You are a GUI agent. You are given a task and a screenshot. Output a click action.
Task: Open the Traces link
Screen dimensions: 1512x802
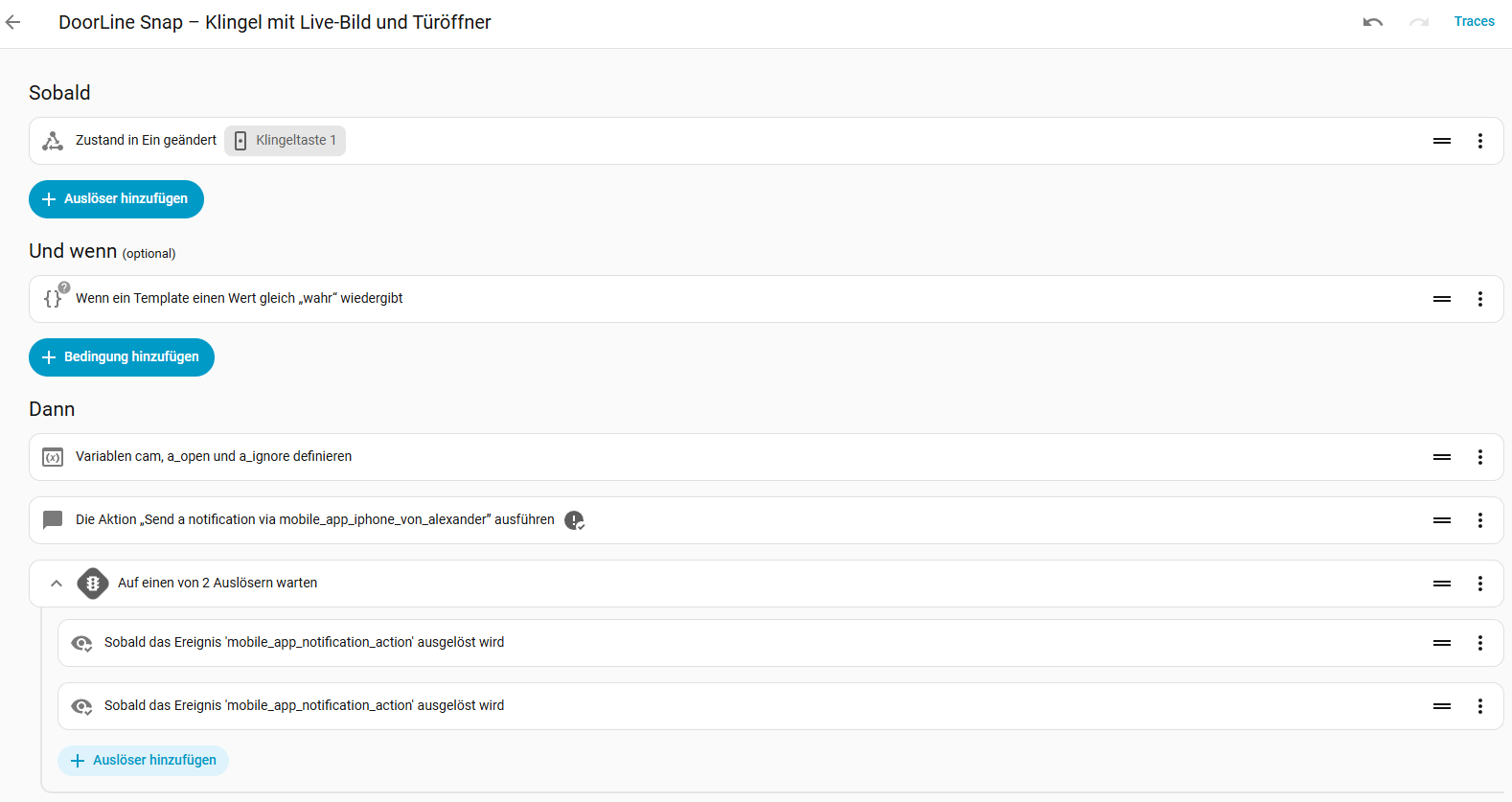pos(1474,21)
